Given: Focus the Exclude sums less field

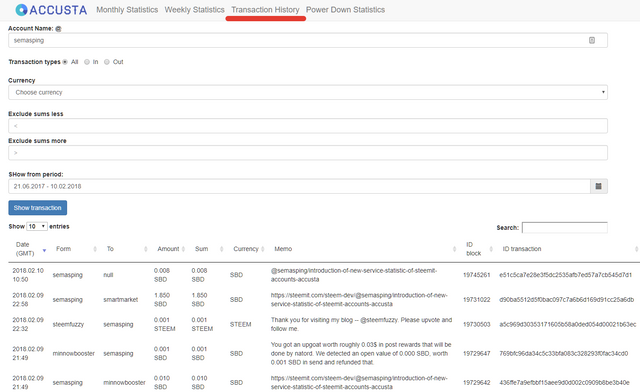Looking at the screenshot, I should point(308,126).
